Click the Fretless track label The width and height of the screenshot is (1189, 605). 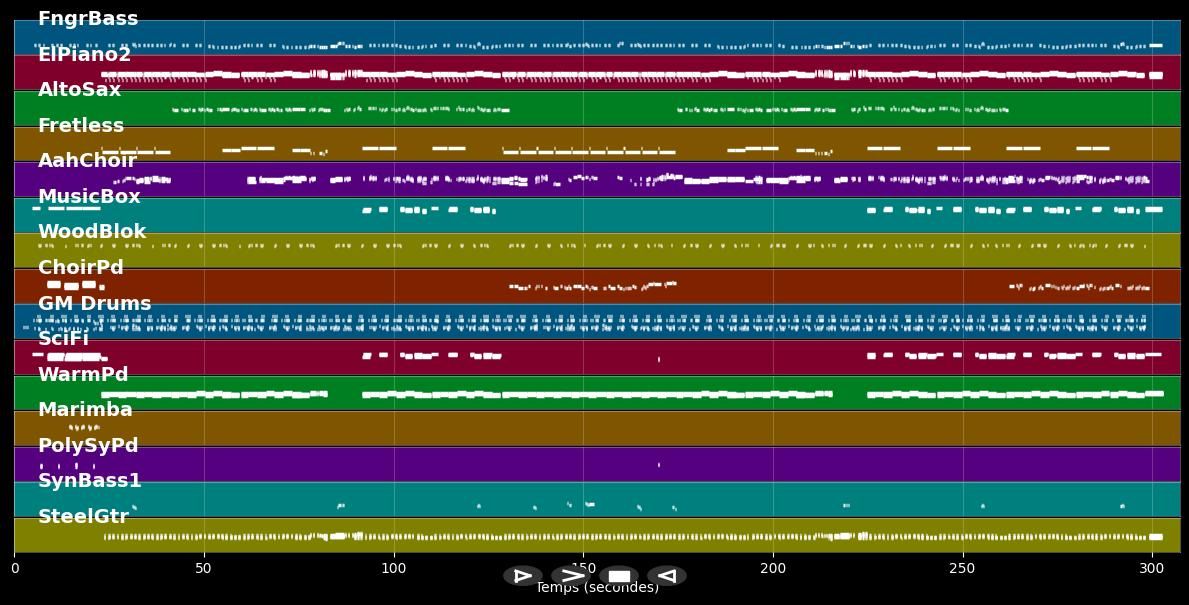click(81, 126)
